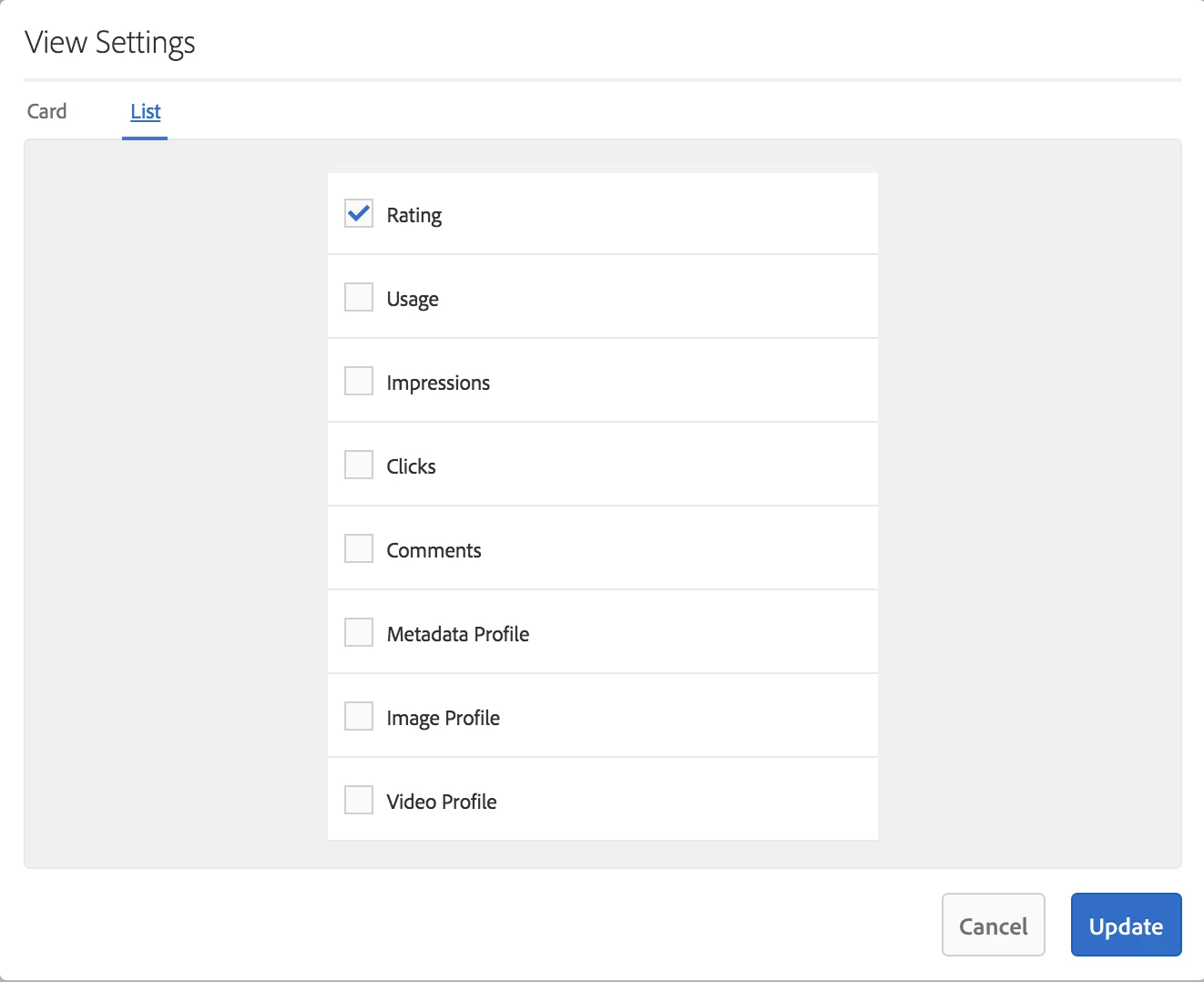Click the Rating label text
1204x982 pixels.
coord(414,216)
